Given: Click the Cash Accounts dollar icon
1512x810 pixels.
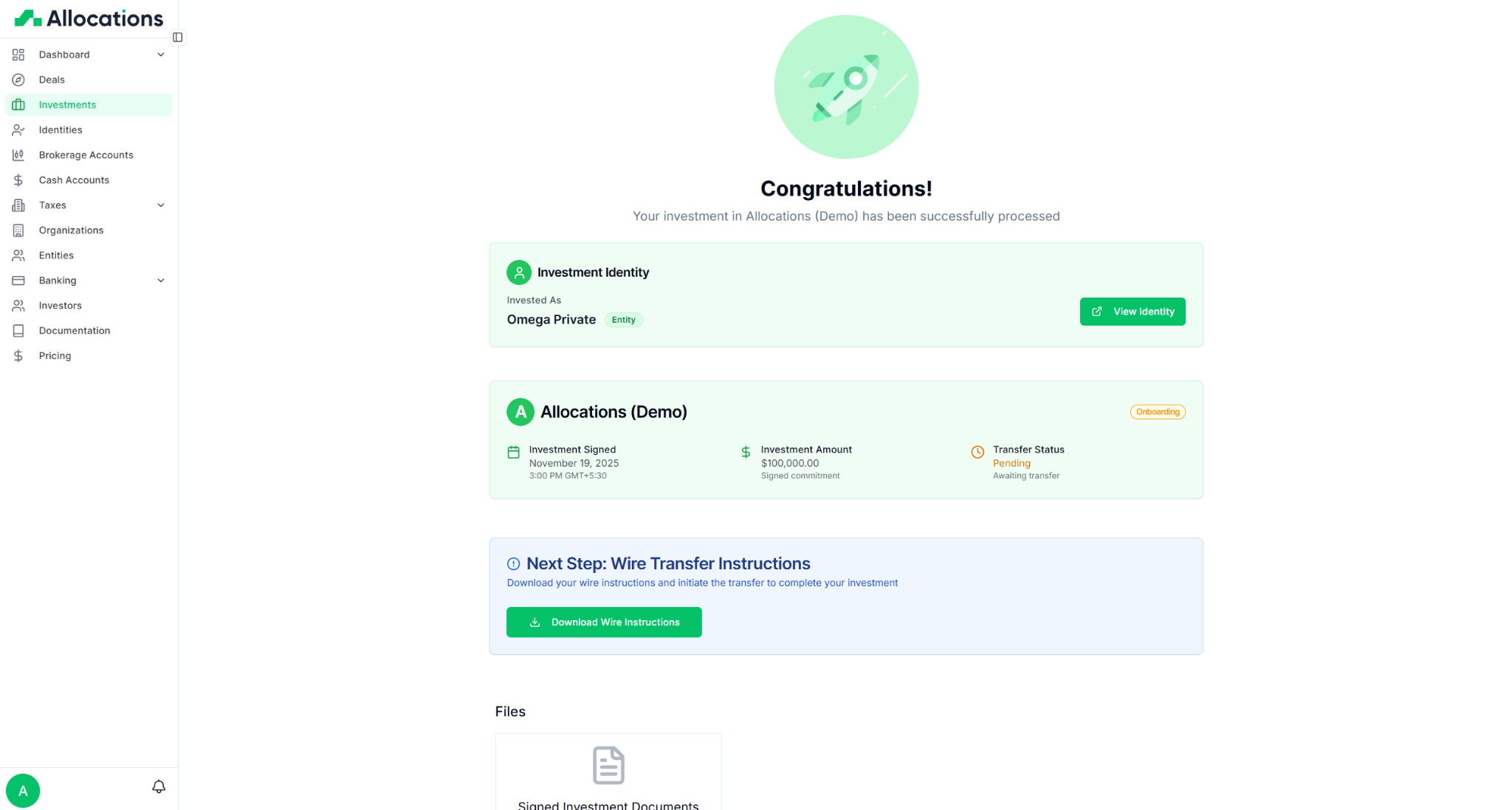Looking at the screenshot, I should pos(18,180).
